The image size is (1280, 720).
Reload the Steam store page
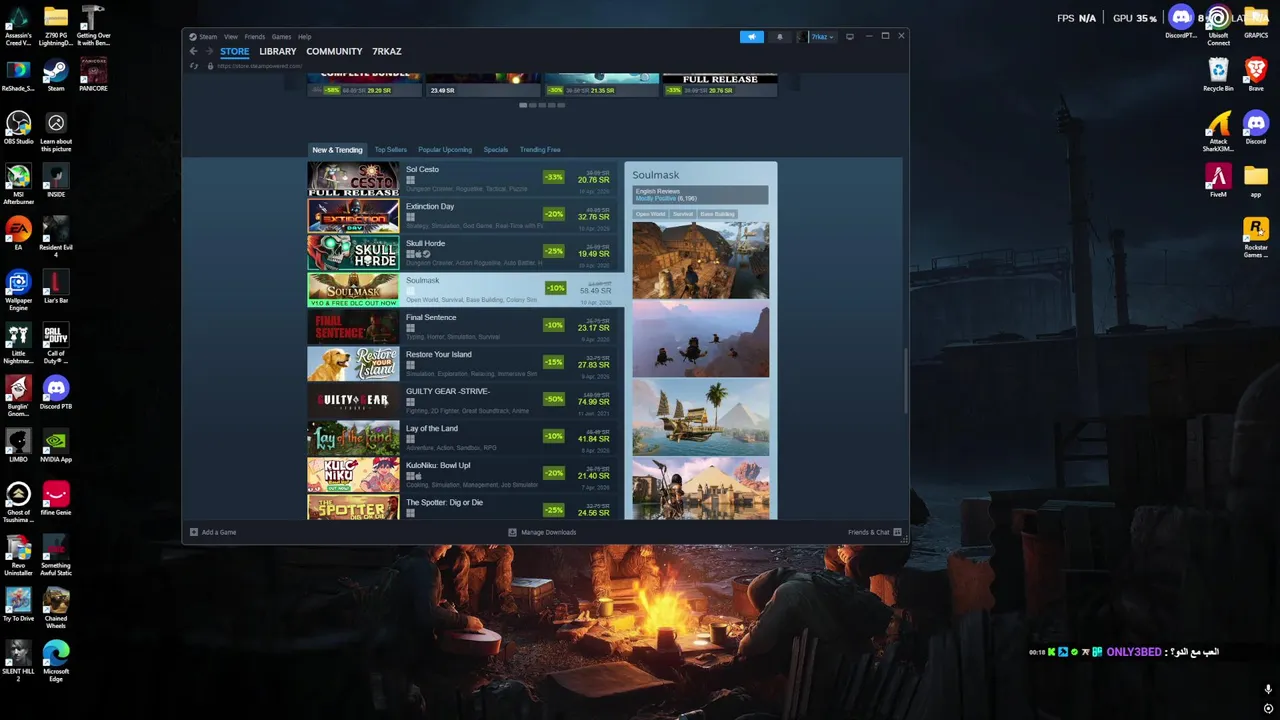(194, 66)
